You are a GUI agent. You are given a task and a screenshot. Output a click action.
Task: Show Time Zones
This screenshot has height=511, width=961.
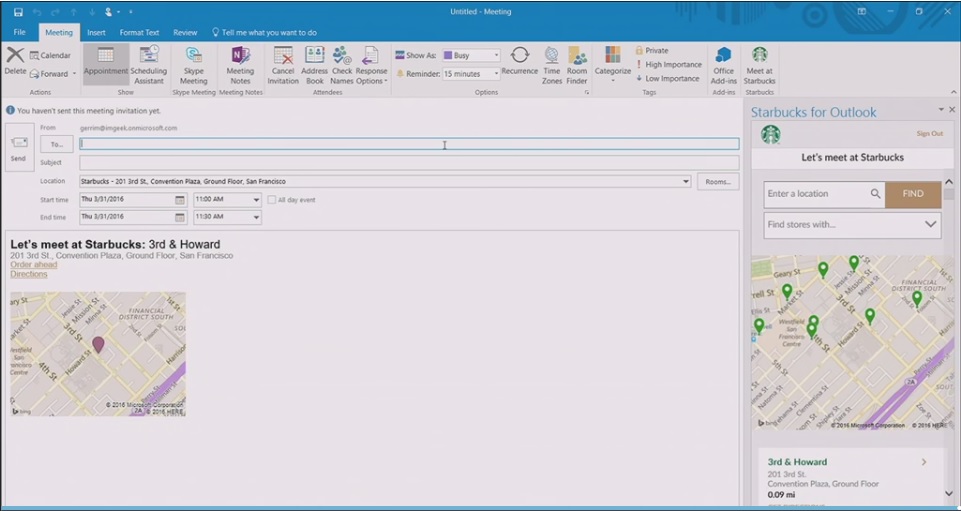(552, 64)
